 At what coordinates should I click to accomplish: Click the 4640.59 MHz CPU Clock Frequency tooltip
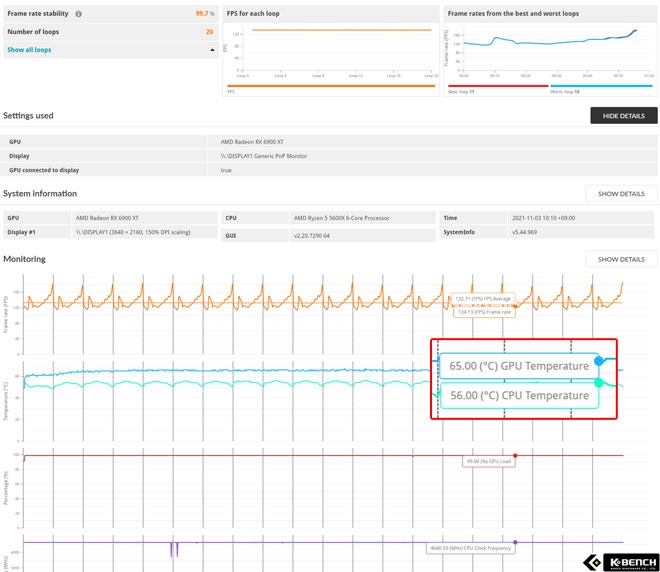470,548
